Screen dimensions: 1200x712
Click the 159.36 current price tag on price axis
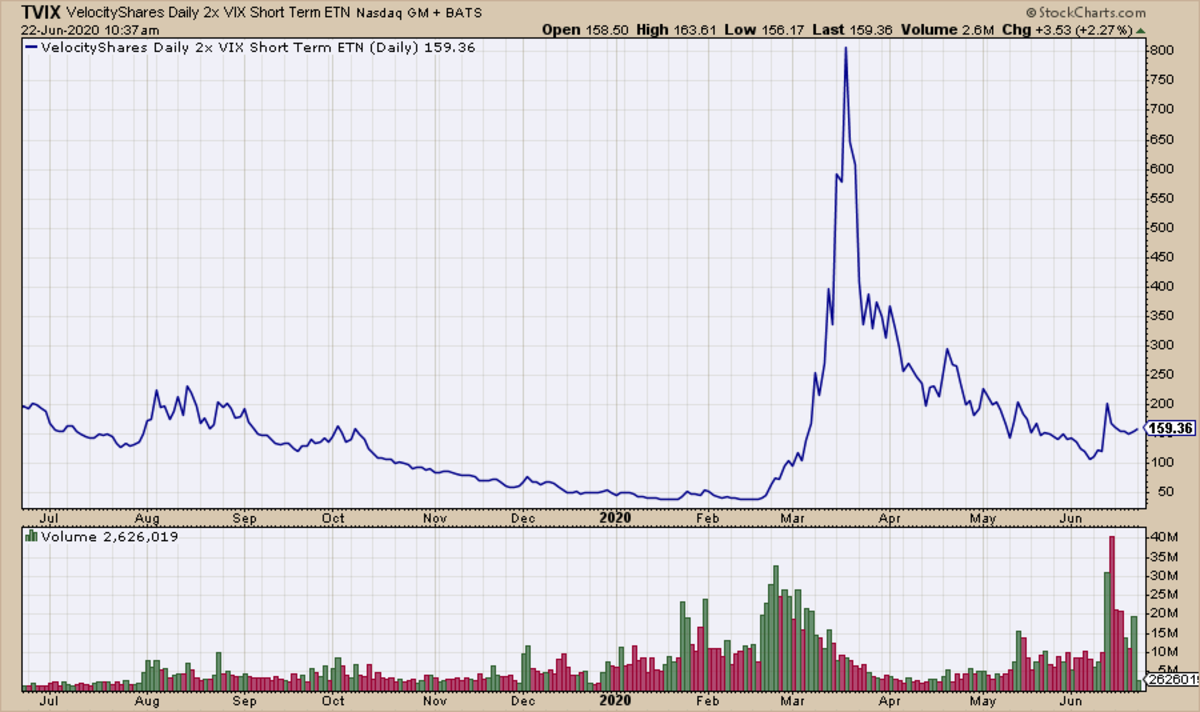(x=1170, y=428)
